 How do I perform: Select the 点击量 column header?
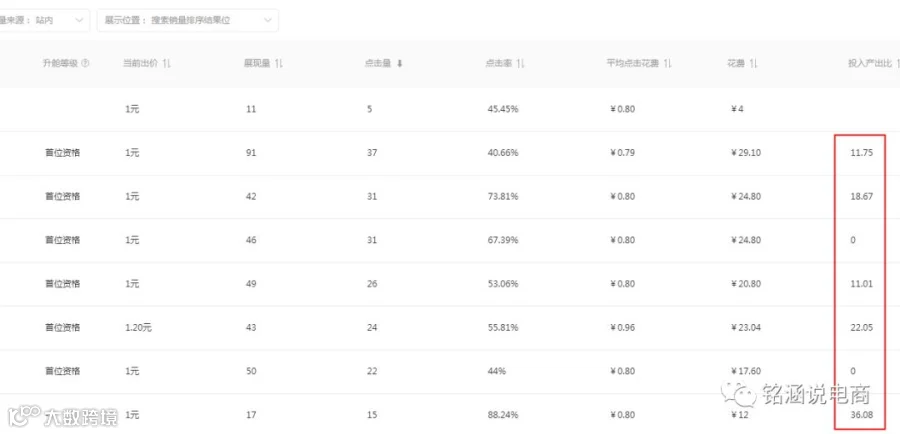click(x=378, y=64)
